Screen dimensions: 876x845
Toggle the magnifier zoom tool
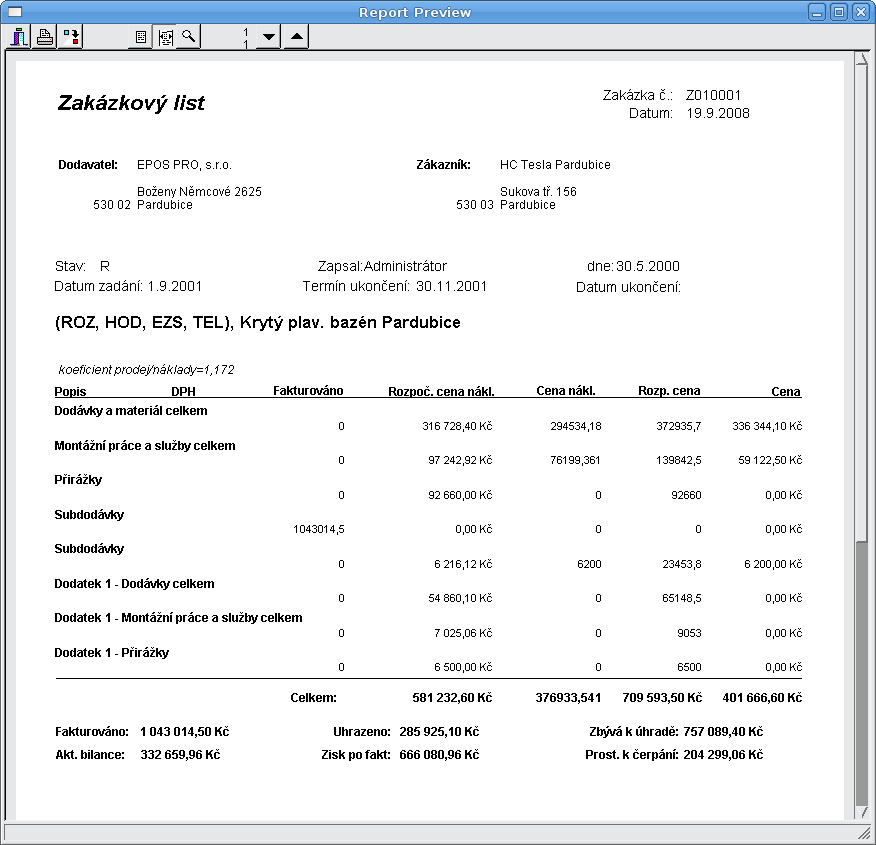point(188,38)
